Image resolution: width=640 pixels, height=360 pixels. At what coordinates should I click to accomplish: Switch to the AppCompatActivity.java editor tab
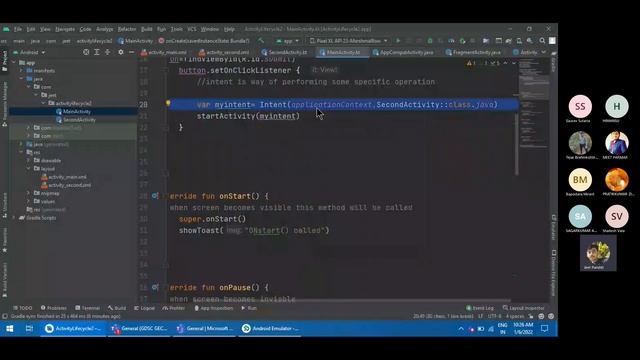tap(403, 52)
